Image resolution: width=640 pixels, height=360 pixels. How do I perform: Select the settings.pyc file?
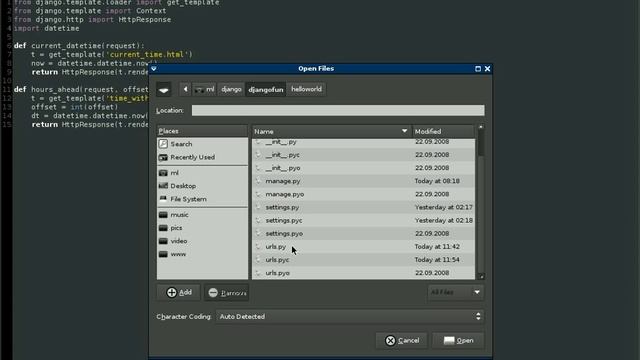pyautogui.click(x=363, y=220)
